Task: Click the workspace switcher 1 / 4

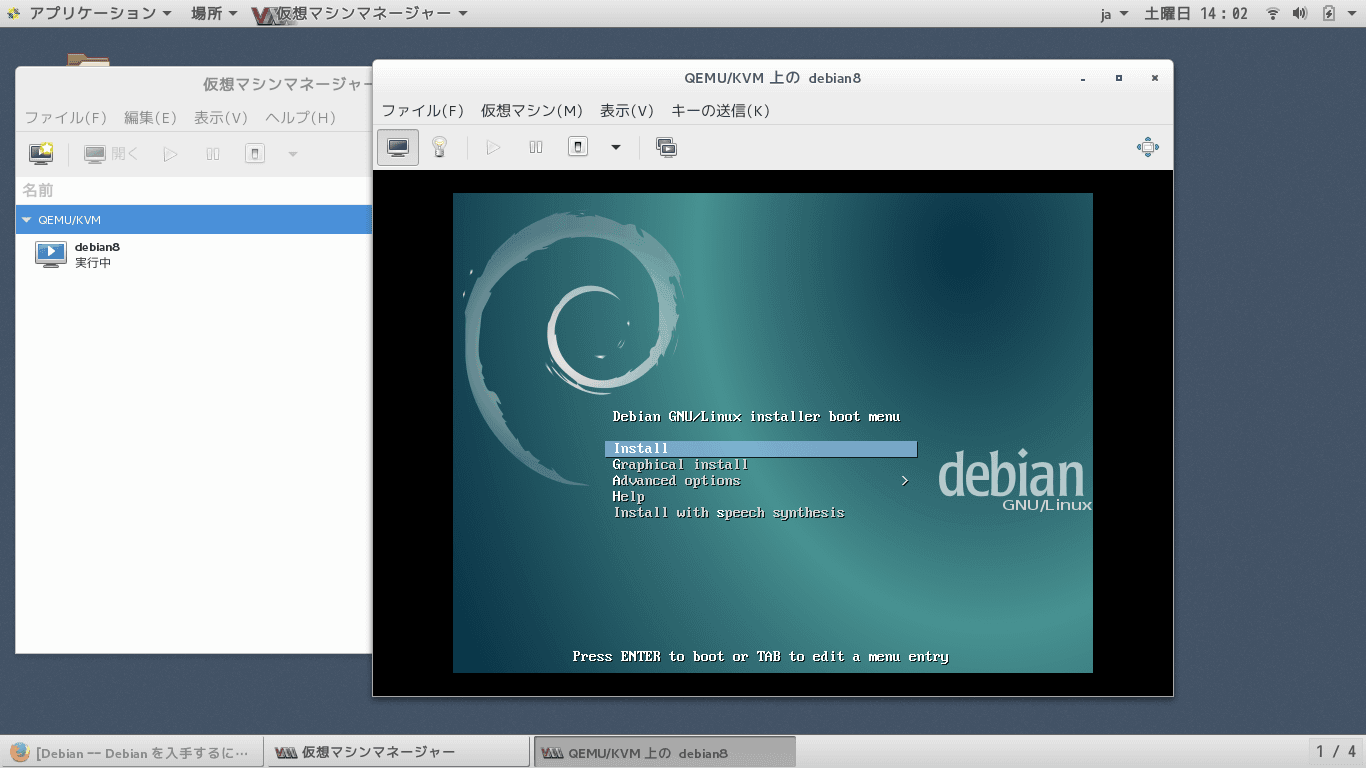Action: 1336,751
